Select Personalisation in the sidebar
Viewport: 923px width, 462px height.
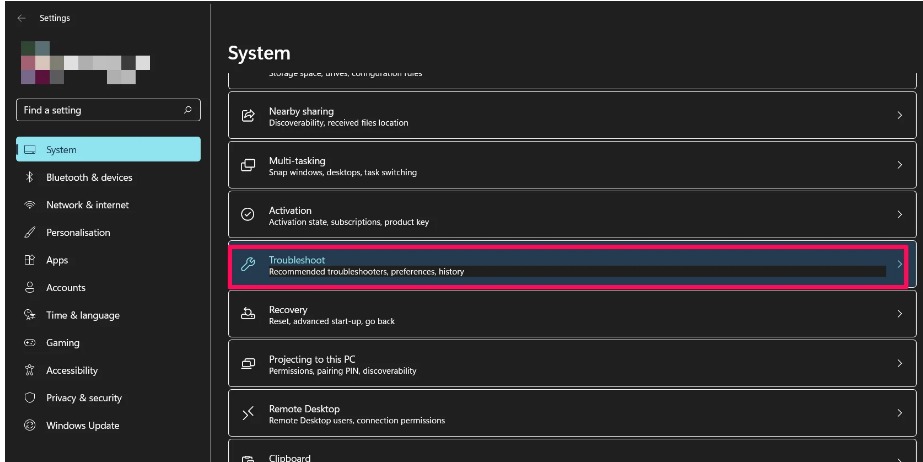click(78, 233)
